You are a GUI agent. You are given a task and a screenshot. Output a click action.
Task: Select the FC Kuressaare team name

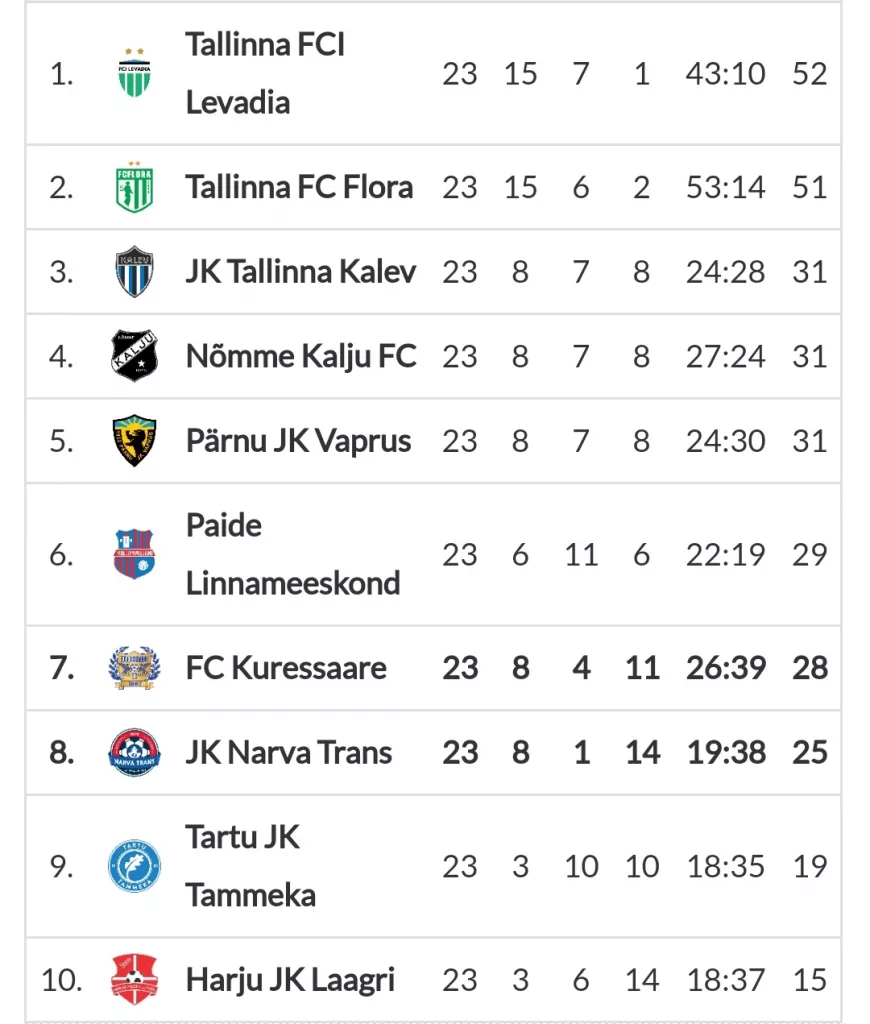286,668
